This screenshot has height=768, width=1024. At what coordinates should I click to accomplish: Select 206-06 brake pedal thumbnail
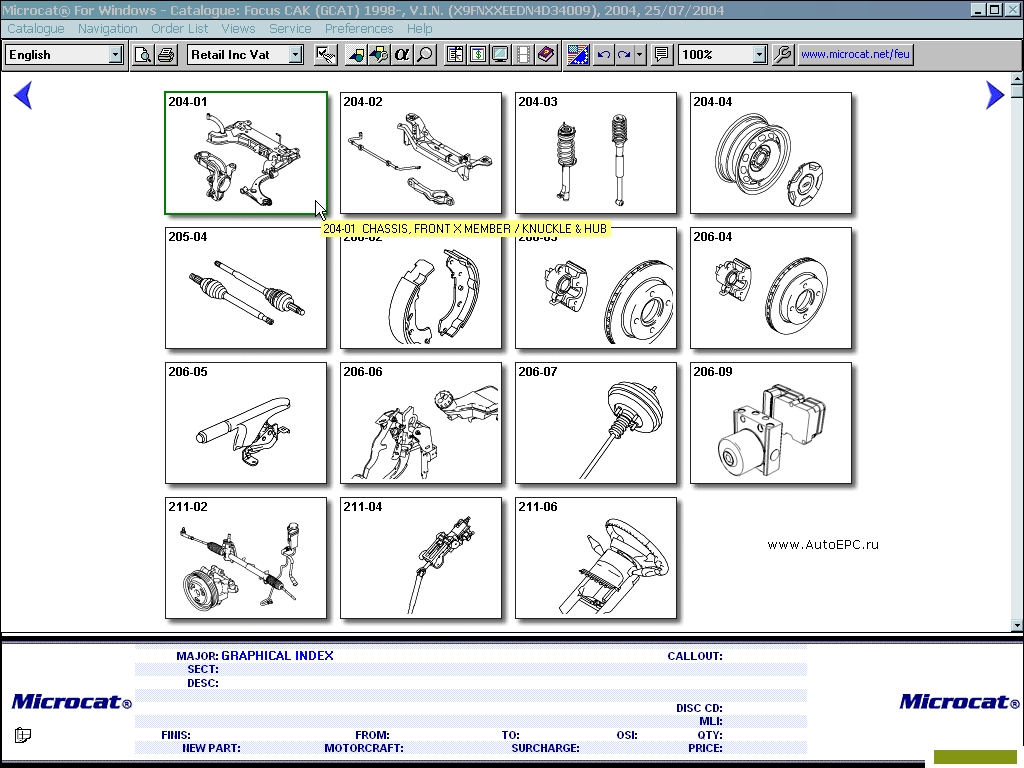[x=421, y=423]
